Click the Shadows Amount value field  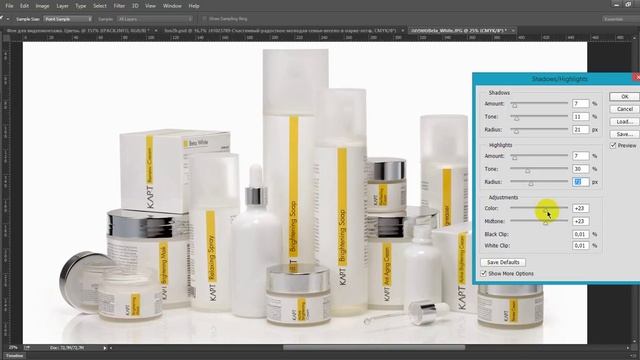click(x=580, y=104)
